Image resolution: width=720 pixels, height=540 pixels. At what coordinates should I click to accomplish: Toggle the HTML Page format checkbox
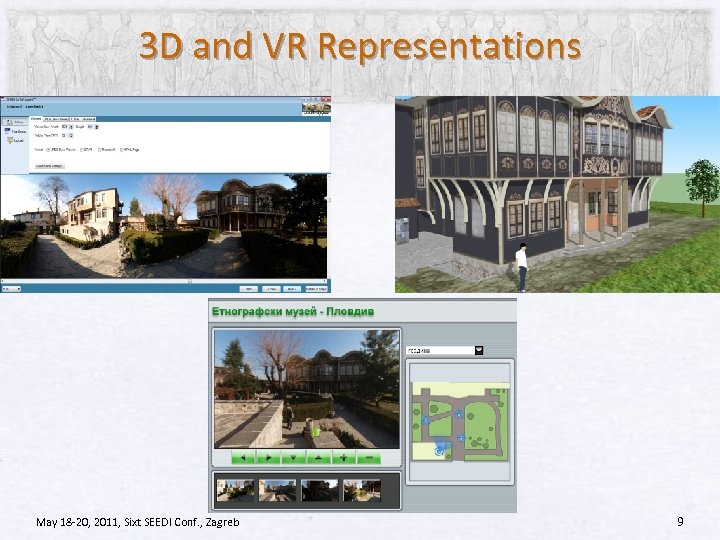(122, 150)
